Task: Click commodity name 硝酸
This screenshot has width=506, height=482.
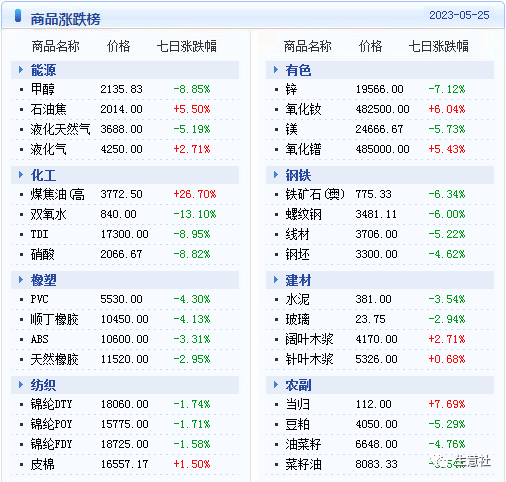Action: 42,254
